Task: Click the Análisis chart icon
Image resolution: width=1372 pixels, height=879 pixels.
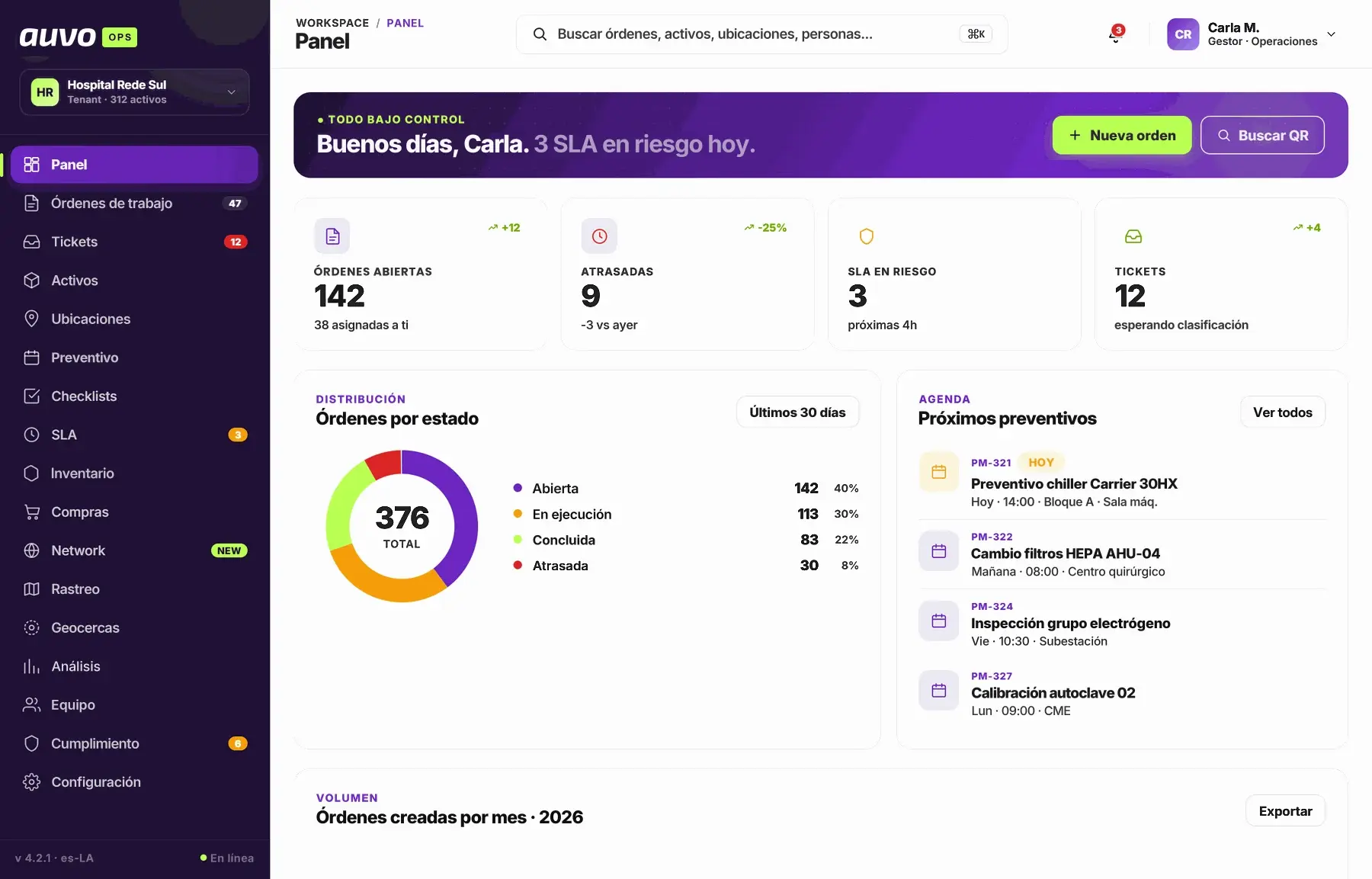Action: (x=31, y=666)
